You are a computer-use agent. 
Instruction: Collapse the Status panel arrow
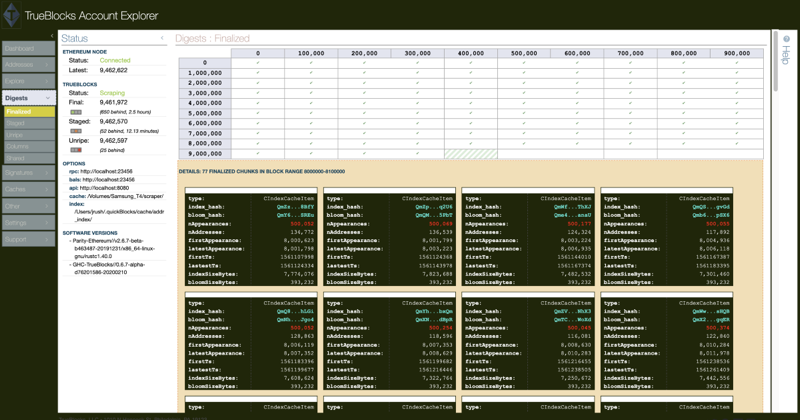pos(162,38)
